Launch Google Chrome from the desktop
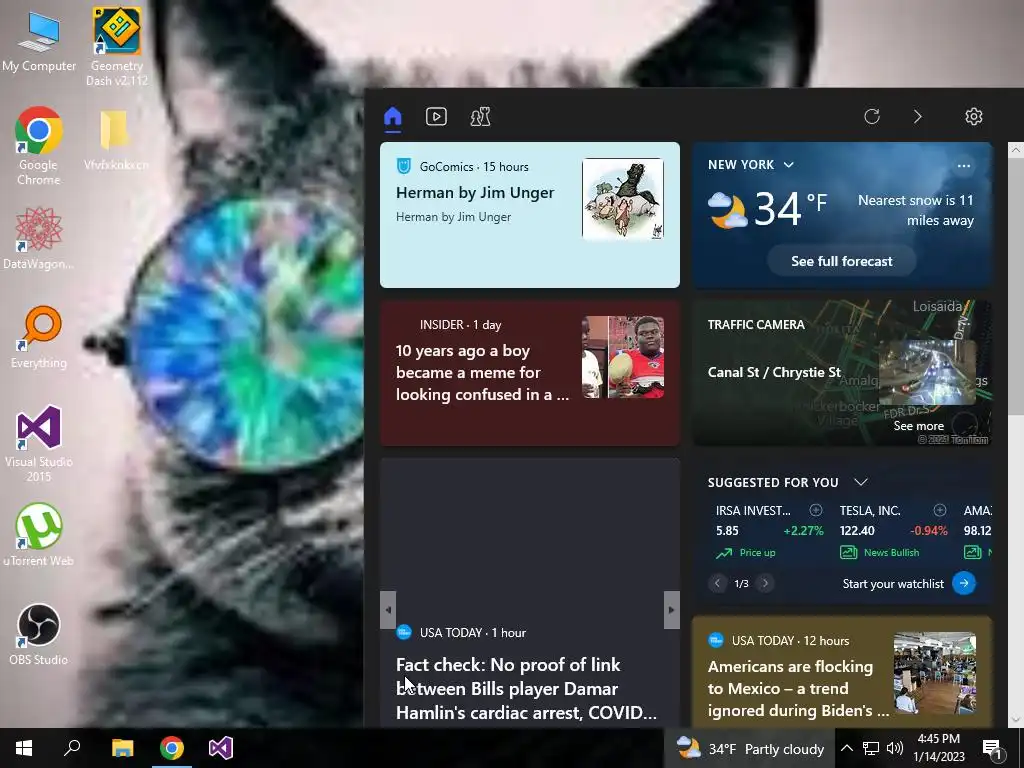Viewport: 1024px width, 768px height. [39, 146]
